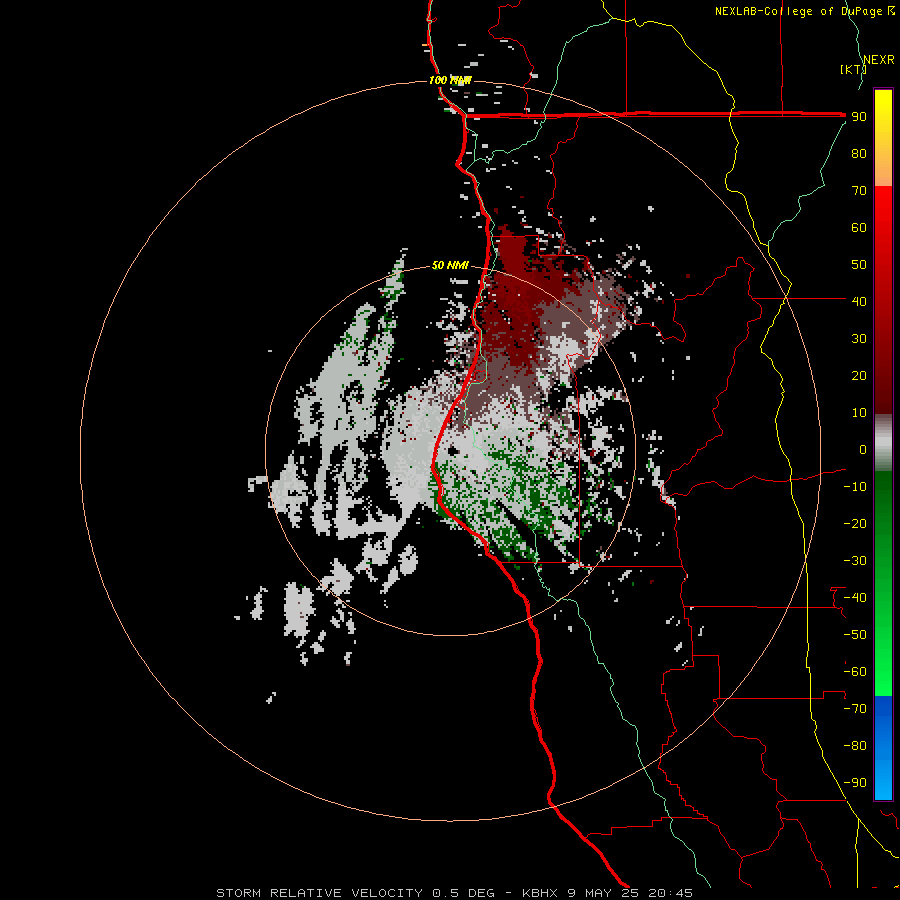Click the 70 value on the velocity scale

pyautogui.click(x=859, y=191)
